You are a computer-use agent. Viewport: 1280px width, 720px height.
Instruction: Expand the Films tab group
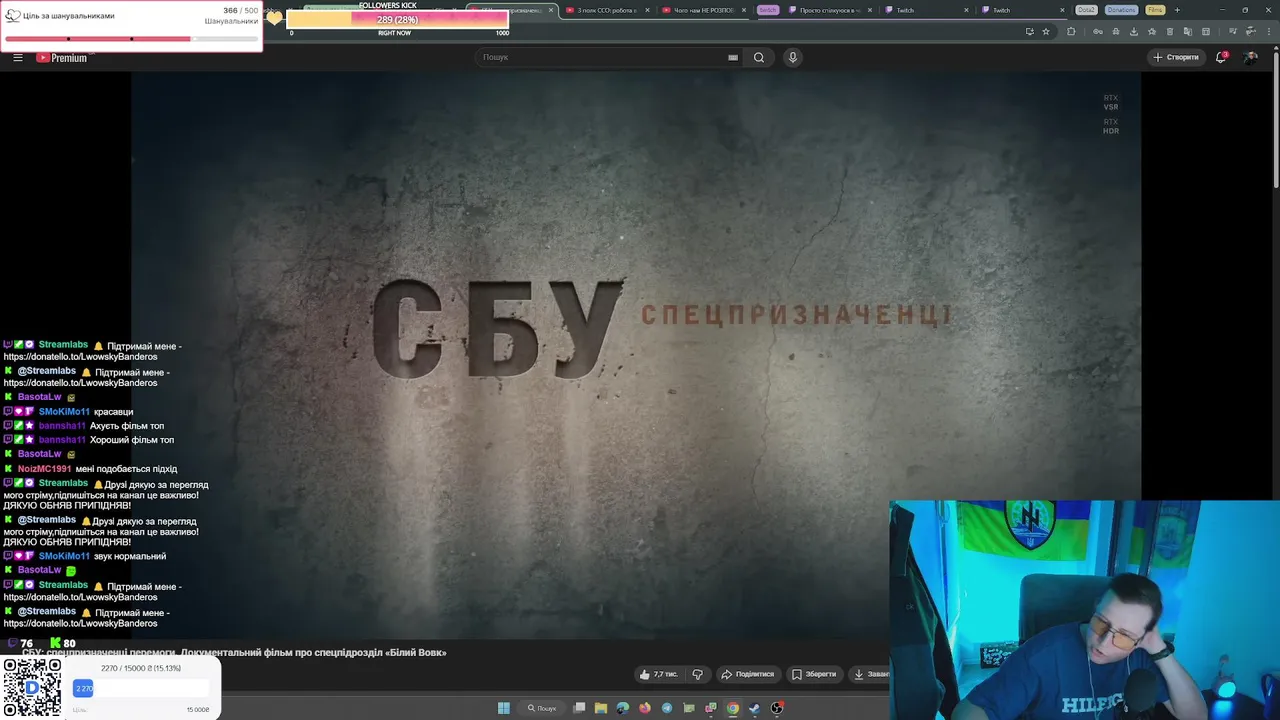pos(1155,10)
